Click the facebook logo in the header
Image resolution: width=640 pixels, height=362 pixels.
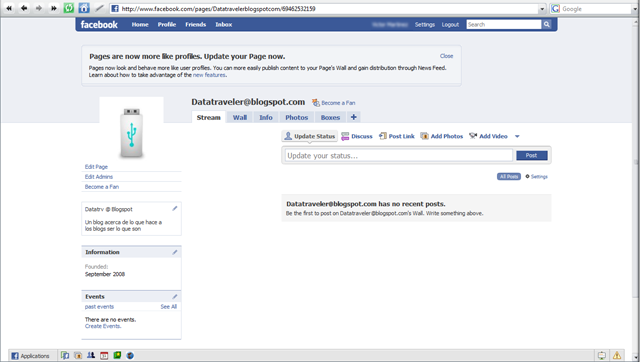(99, 24)
